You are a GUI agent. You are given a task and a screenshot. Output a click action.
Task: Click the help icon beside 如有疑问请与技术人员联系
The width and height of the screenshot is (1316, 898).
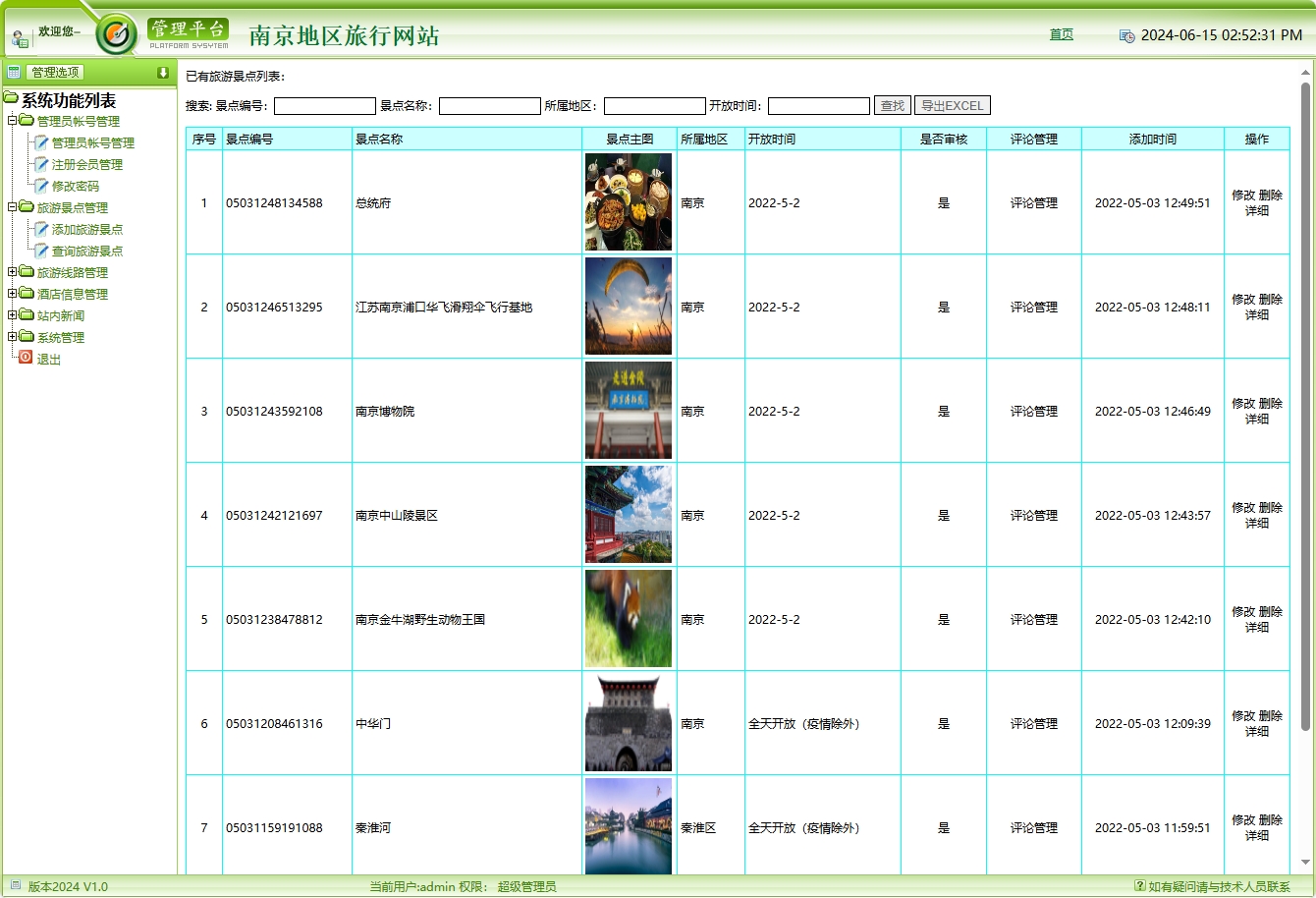click(x=1139, y=886)
